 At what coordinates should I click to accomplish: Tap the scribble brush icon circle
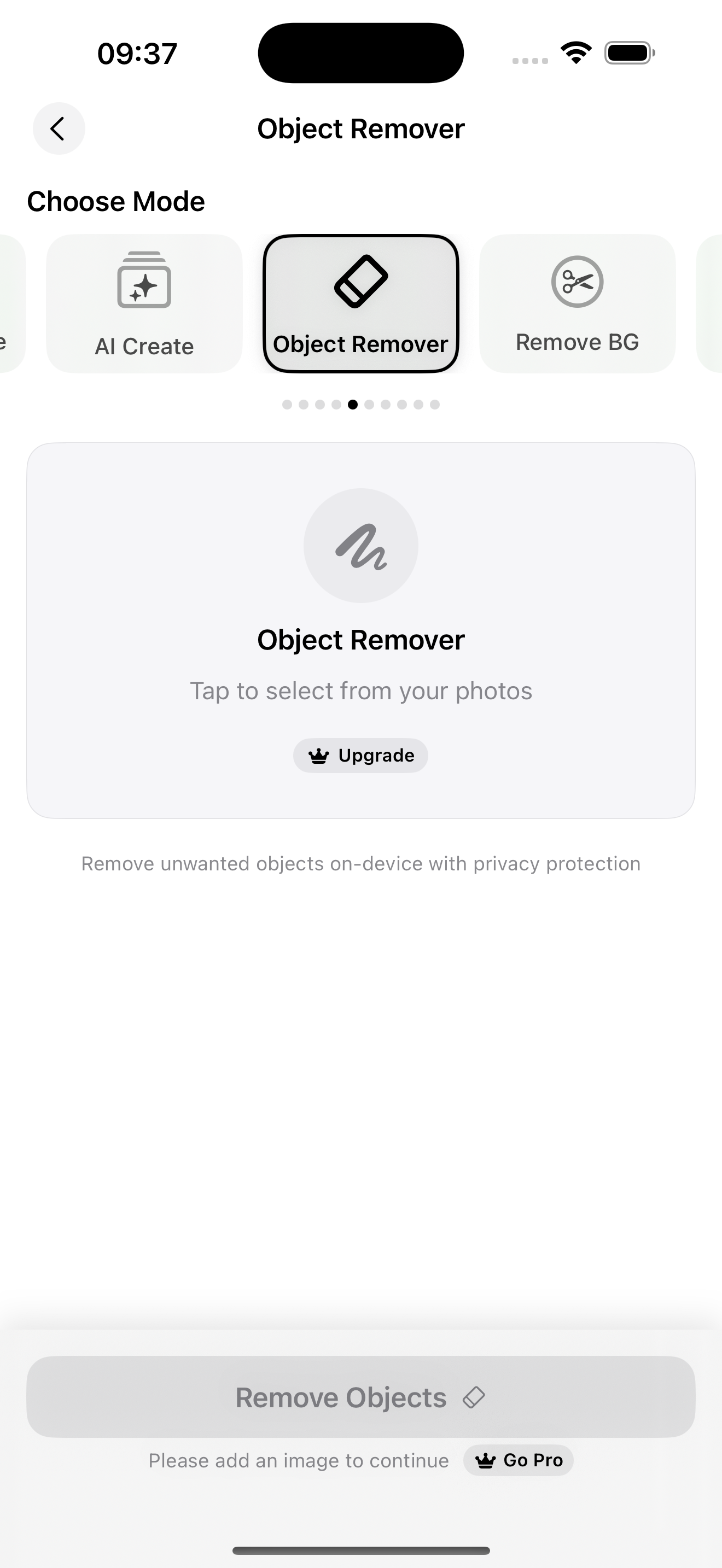tap(361, 546)
